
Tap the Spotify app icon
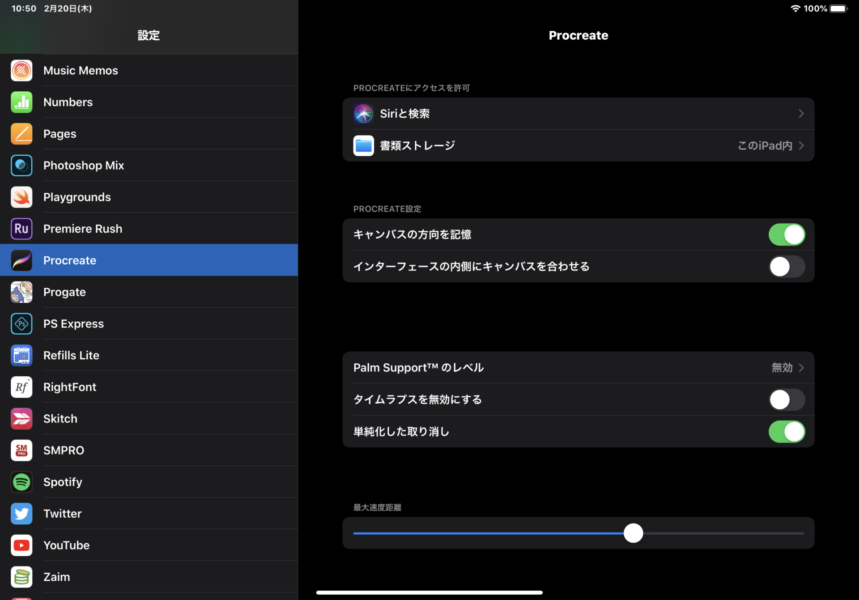tap(21, 482)
